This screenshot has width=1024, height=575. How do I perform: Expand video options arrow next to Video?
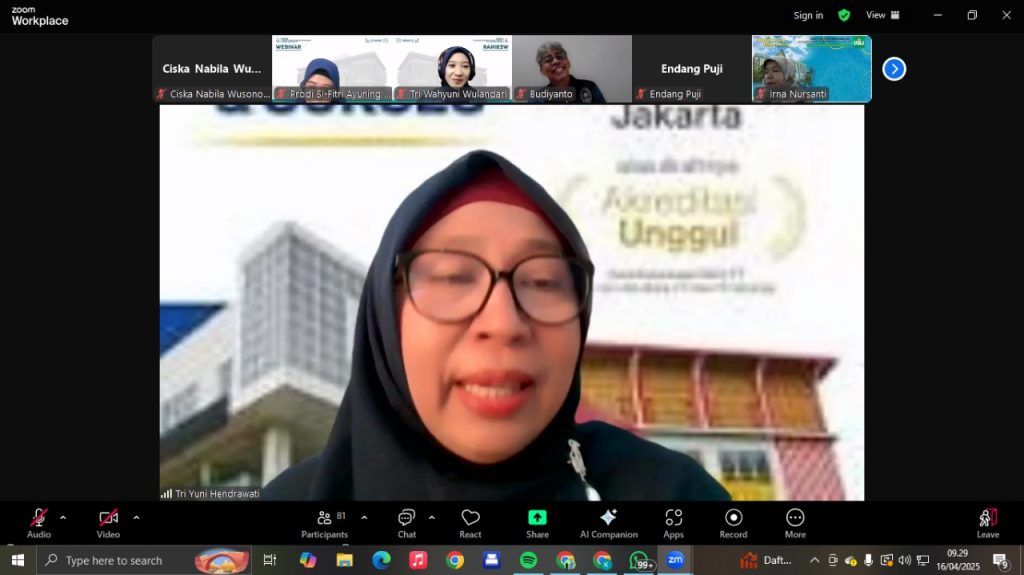pyautogui.click(x=136, y=518)
